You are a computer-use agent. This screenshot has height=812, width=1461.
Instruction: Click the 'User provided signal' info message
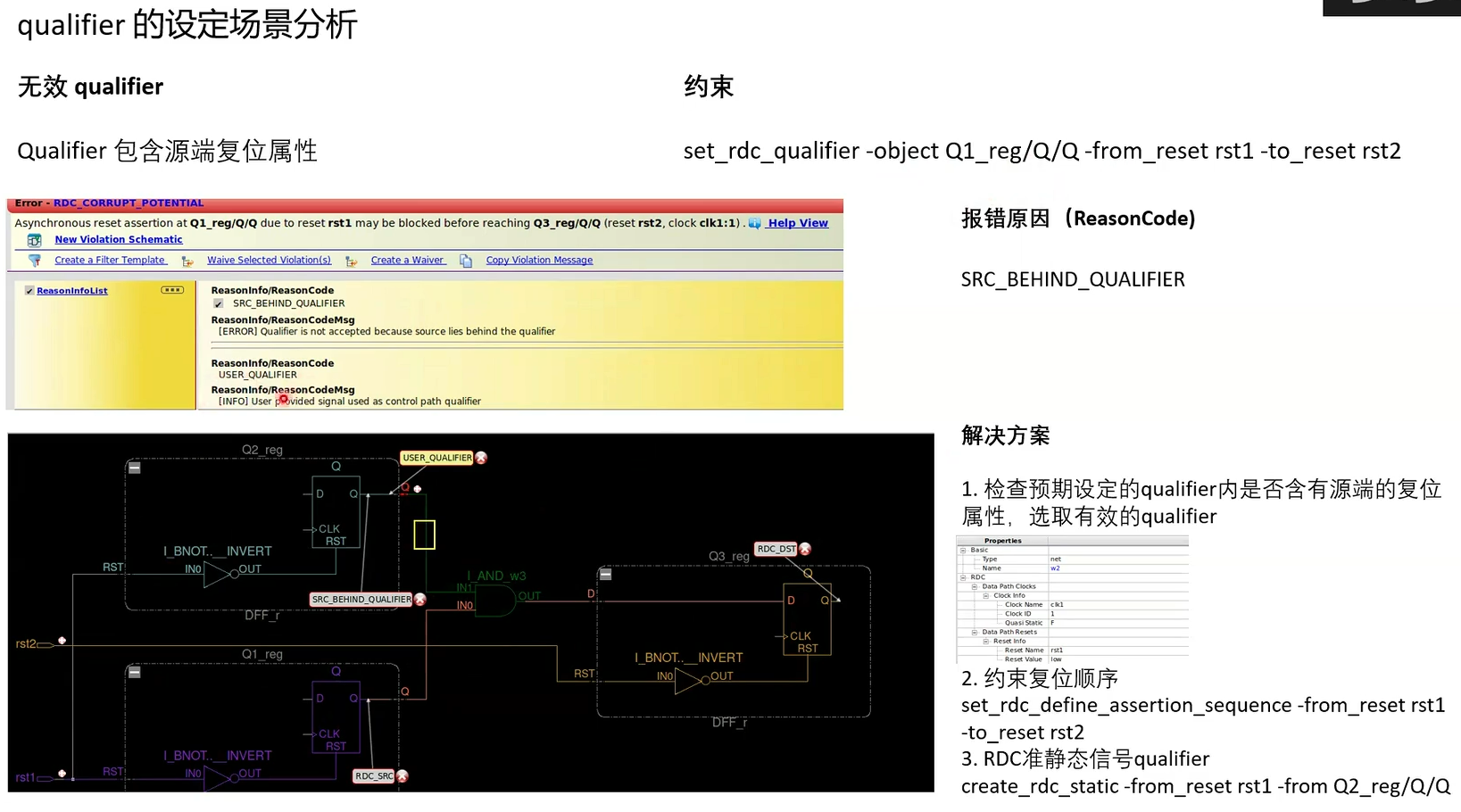click(x=350, y=402)
